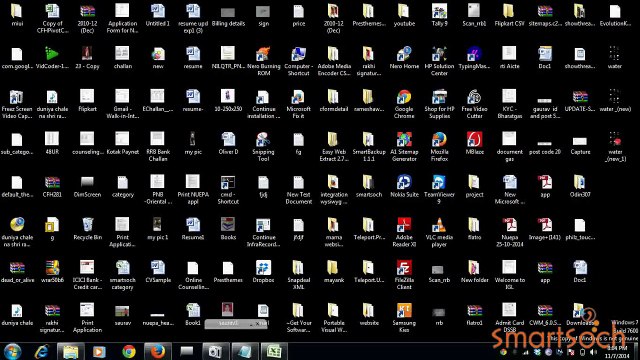Open the Flipkart CSV folder
The width and height of the screenshot is (640, 360).
pyautogui.click(x=509, y=11)
